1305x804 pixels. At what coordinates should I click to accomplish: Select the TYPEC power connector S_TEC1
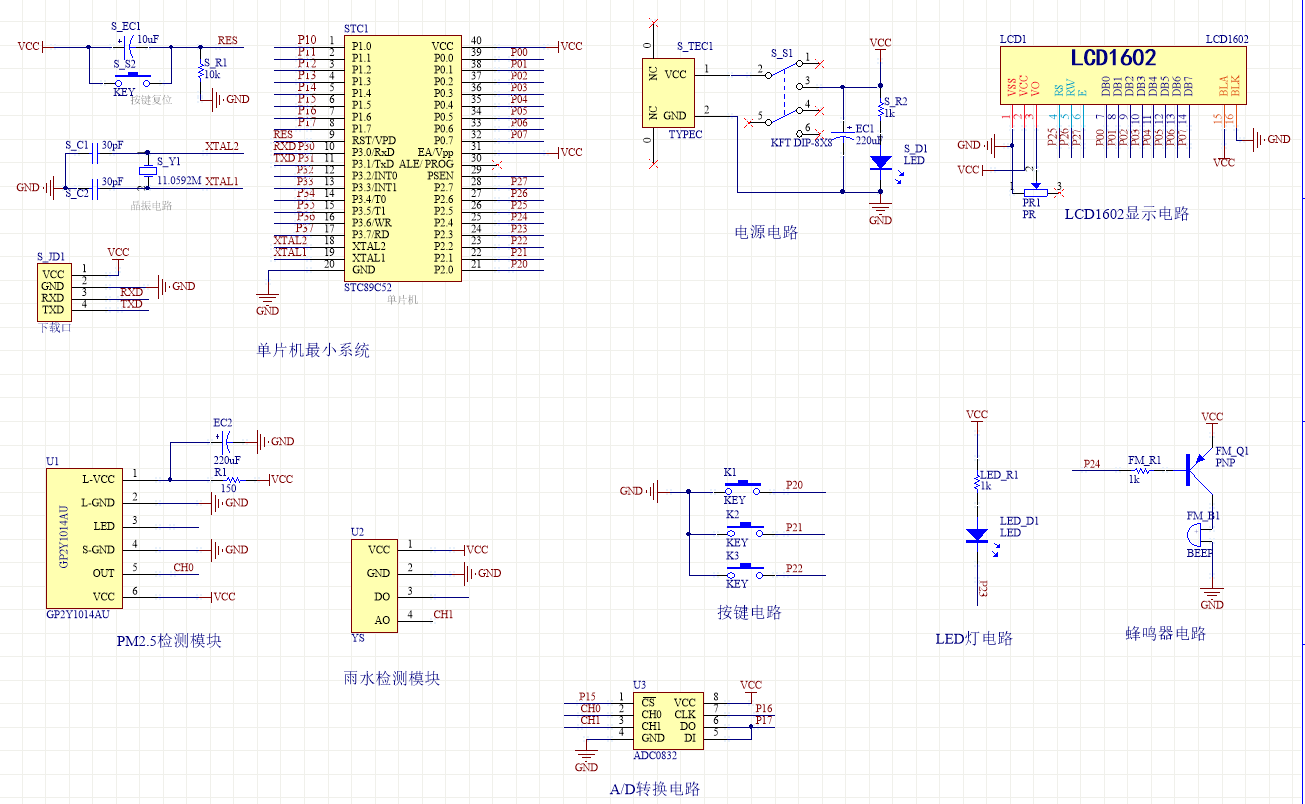pos(667,92)
